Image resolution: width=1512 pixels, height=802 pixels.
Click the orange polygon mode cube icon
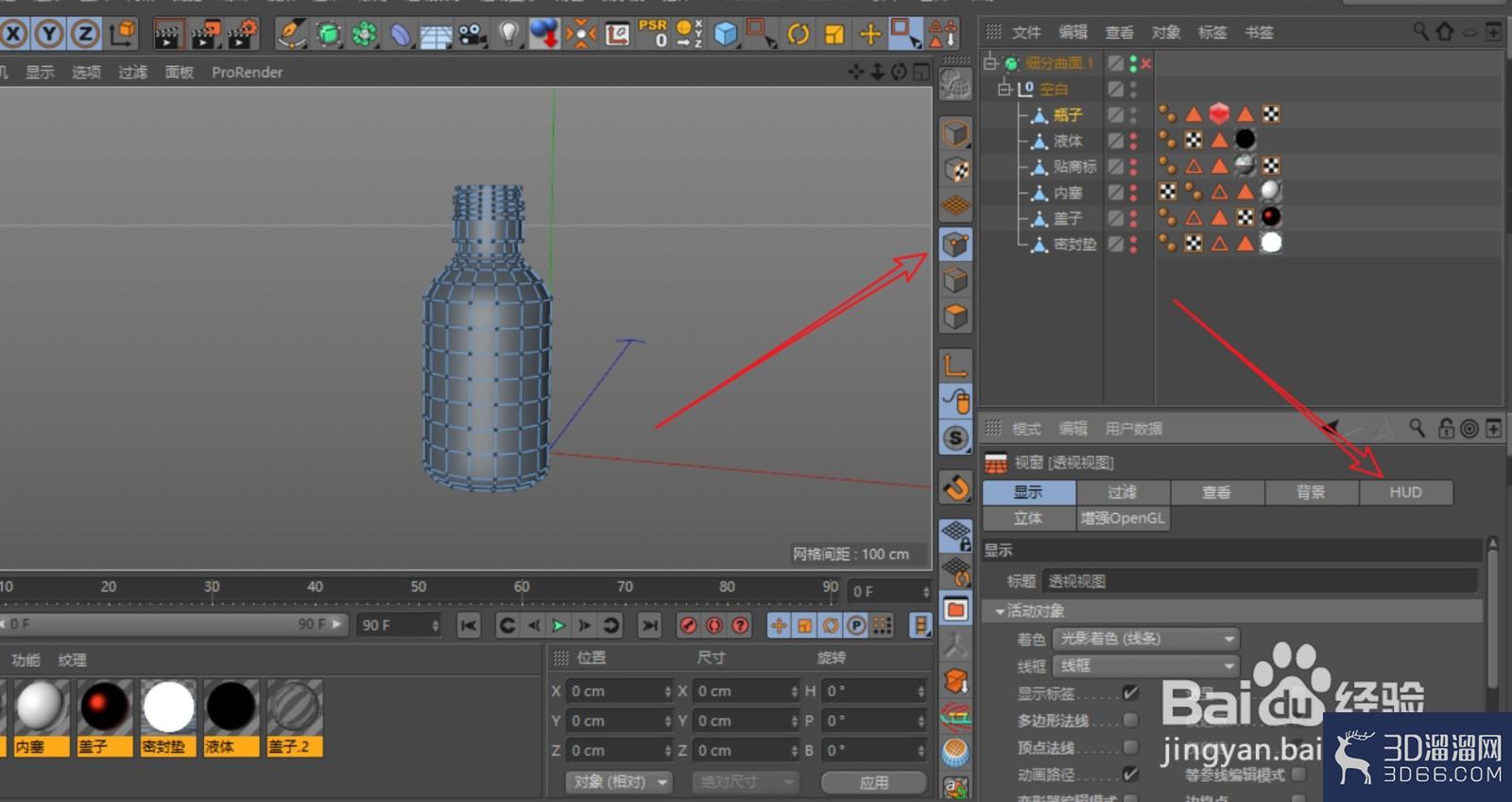955,316
